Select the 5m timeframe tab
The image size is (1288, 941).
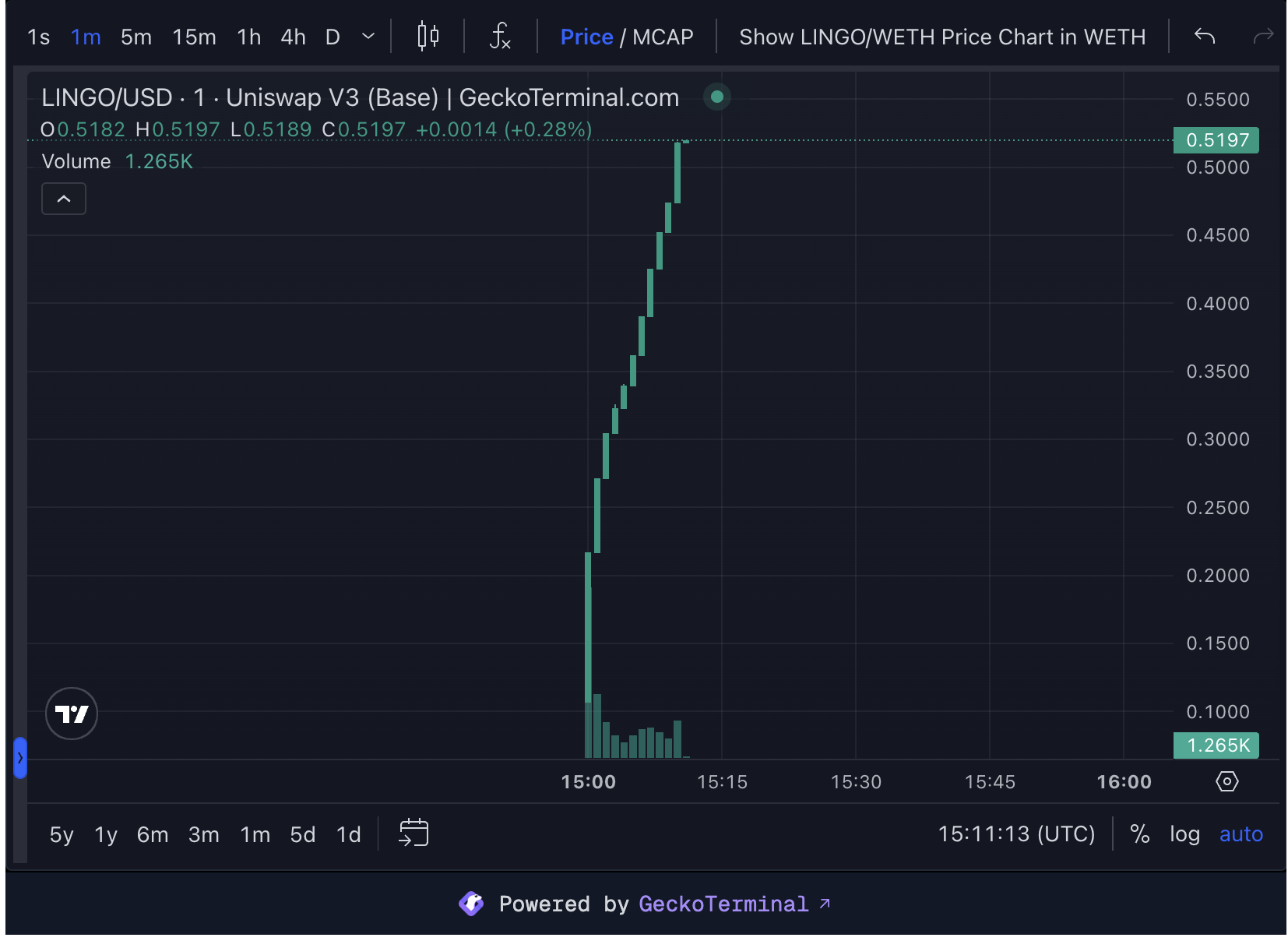click(x=135, y=36)
